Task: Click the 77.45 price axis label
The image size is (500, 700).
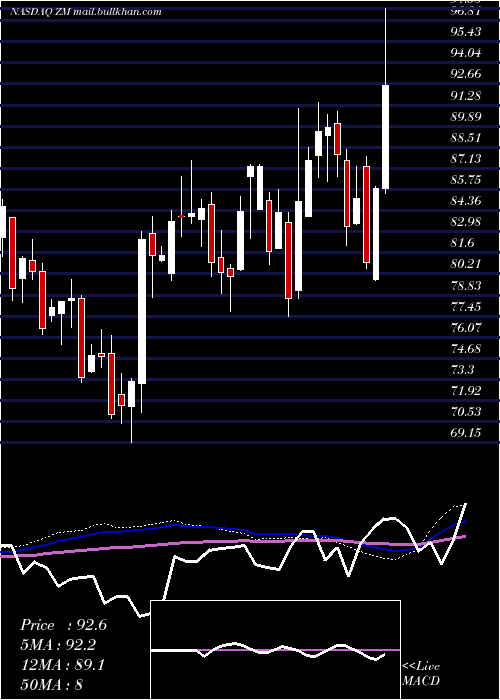Action: [466, 306]
